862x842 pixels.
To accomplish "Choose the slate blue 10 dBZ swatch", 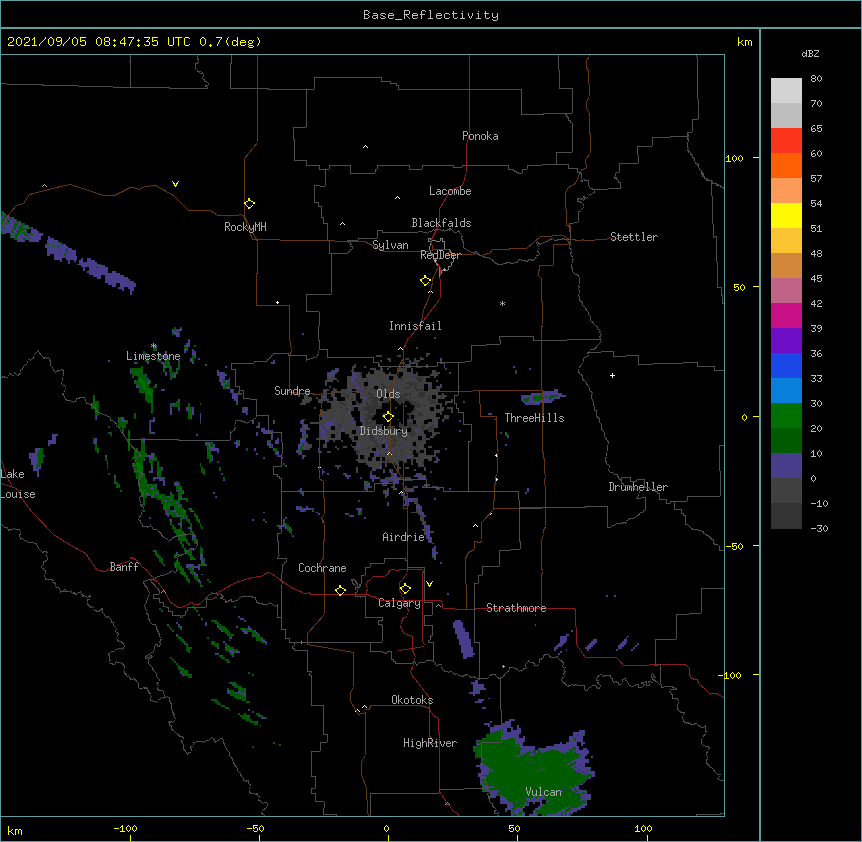I will click(786, 466).
